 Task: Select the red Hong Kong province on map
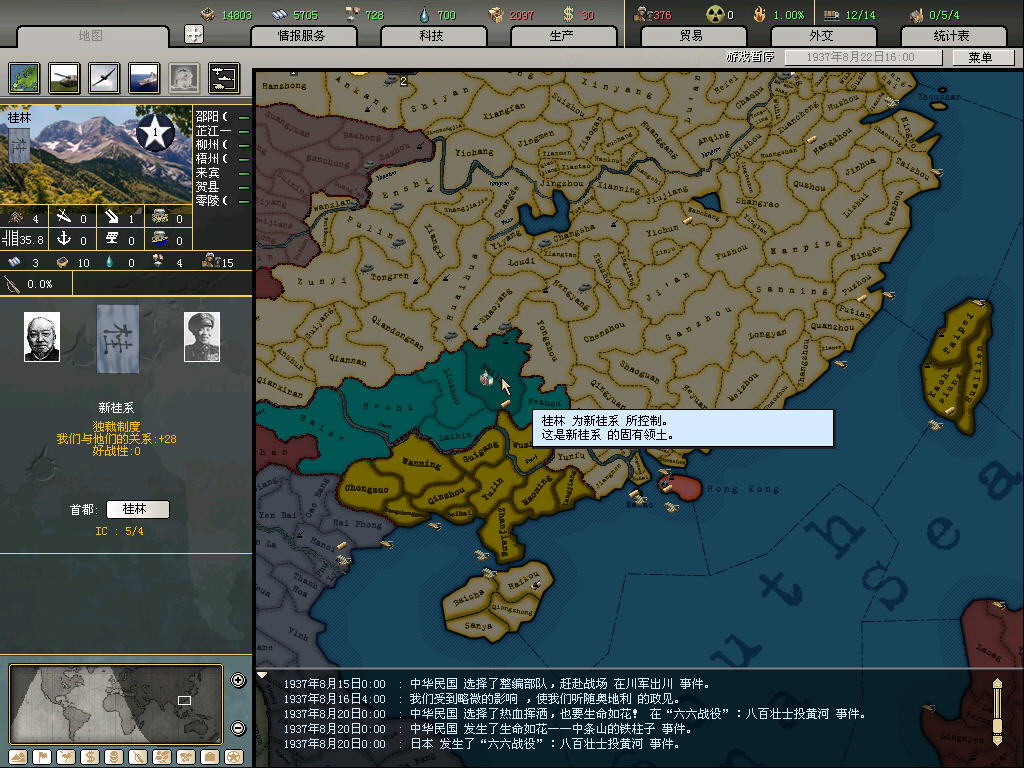tap(683, 488)
